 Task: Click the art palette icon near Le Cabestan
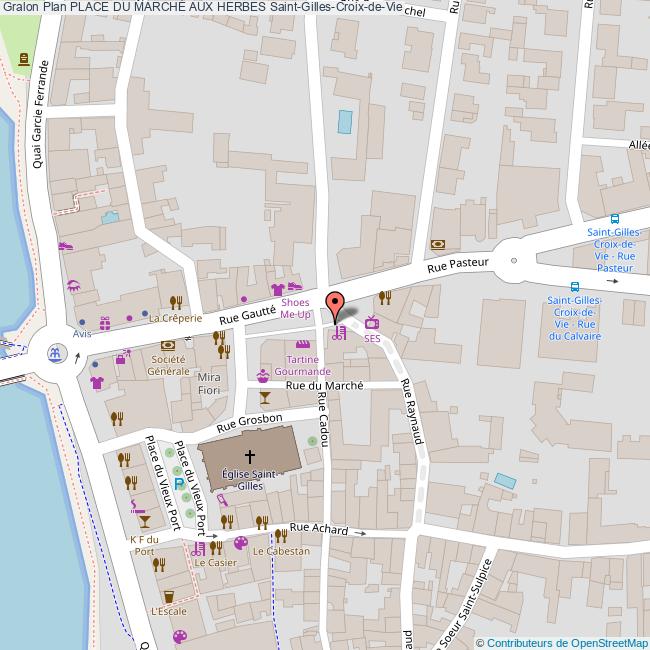[240, 544]
